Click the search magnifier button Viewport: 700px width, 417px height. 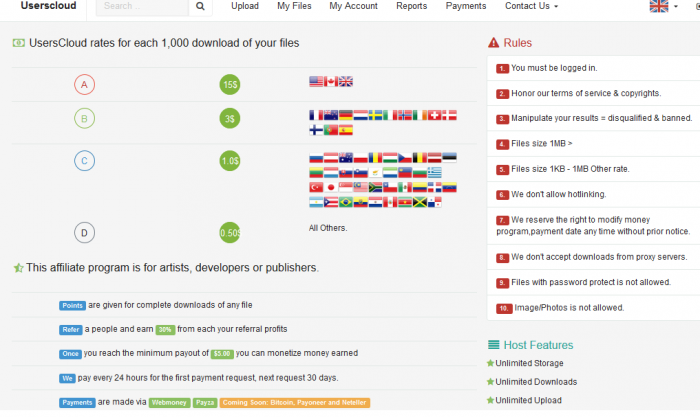pos(200,6)
